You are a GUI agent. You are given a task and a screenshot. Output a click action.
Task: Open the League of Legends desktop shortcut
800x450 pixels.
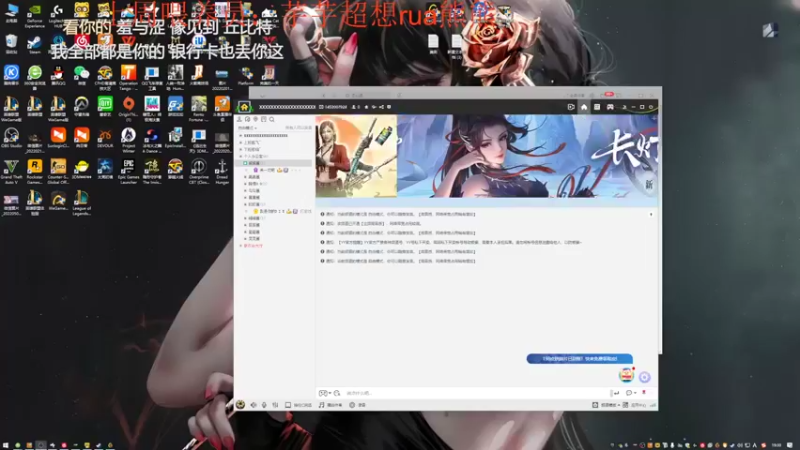coord(82,203)
